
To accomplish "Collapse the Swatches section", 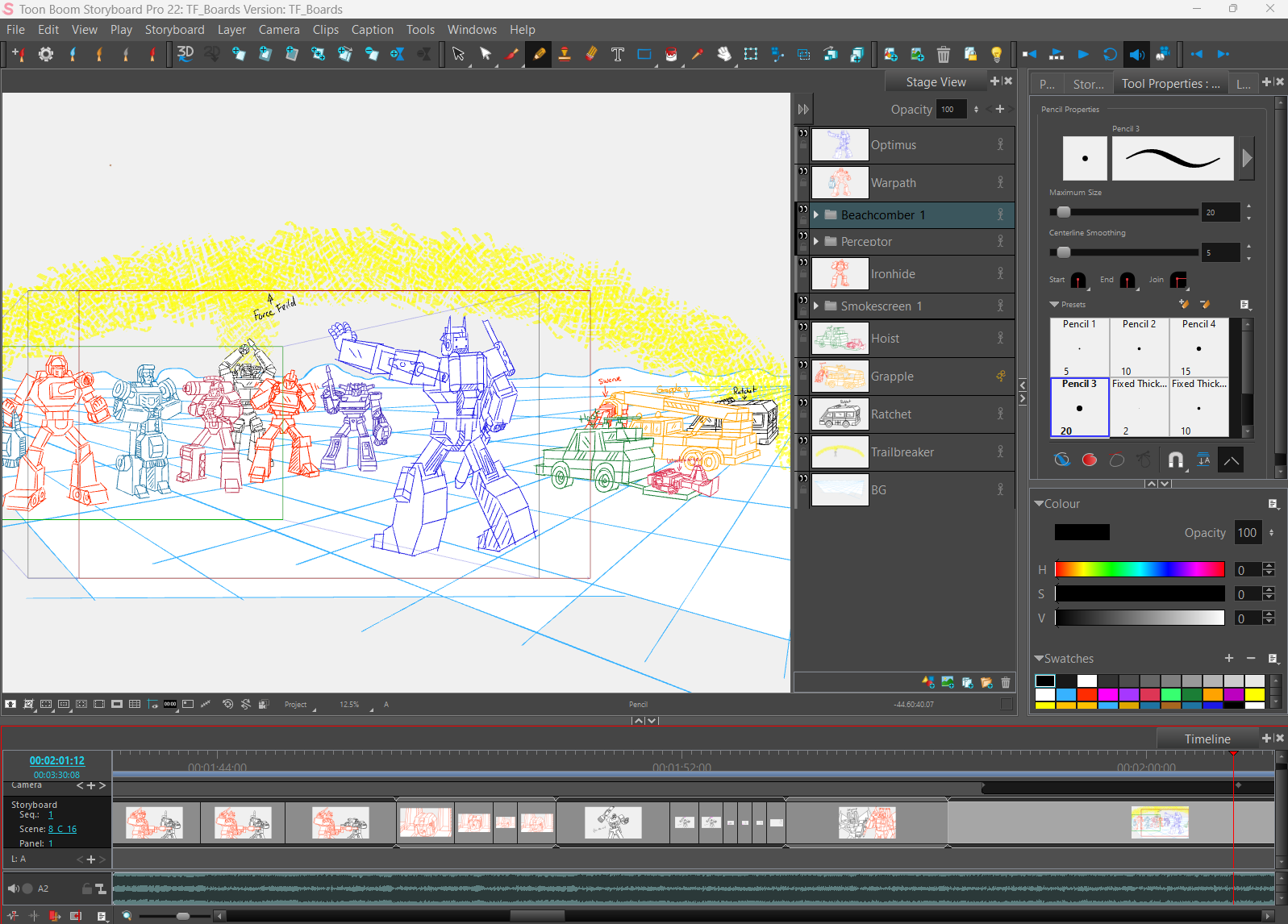I will click(x=1039, y=658).
